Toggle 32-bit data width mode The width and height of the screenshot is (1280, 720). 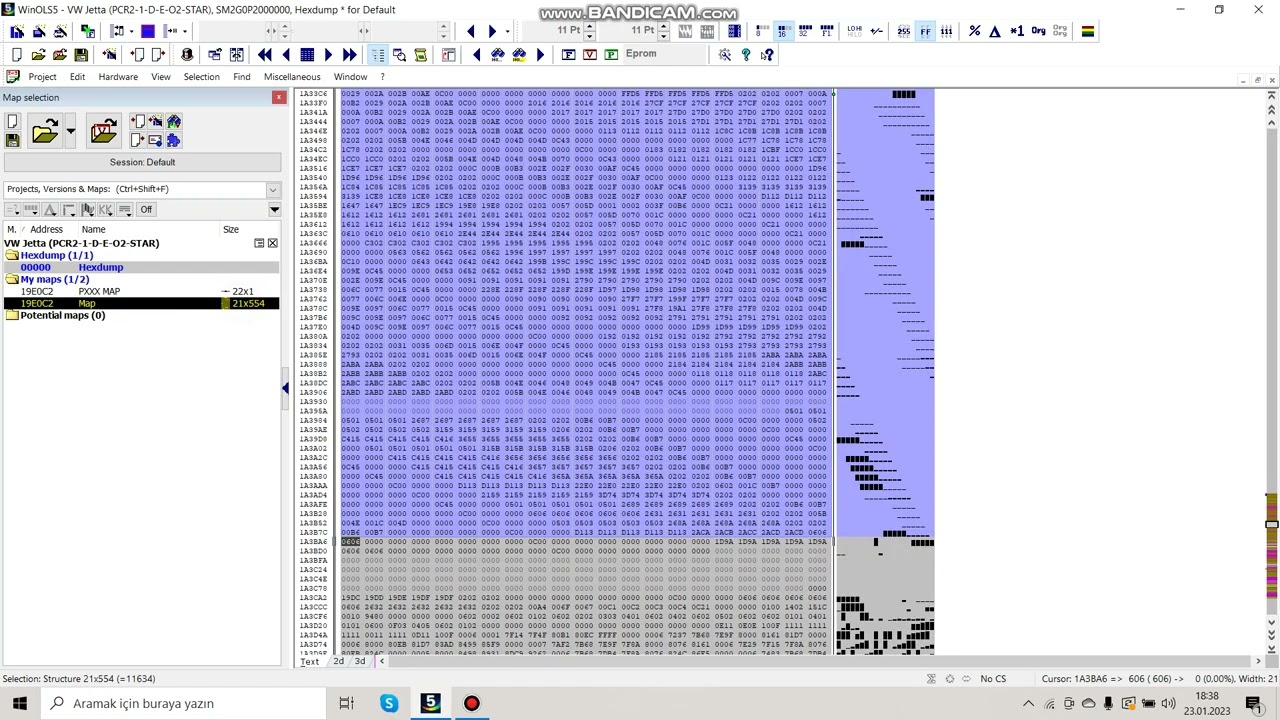[x=805, y=31]
